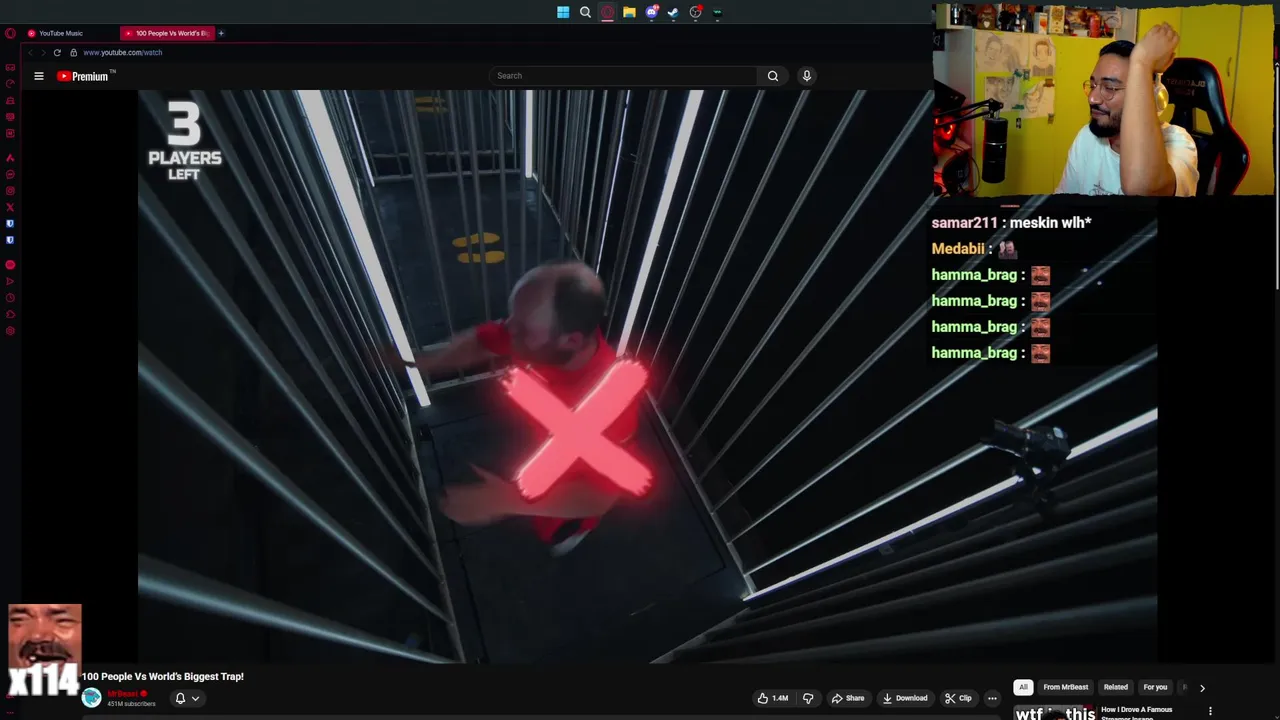Search with voice microphone icon

click(807, 76)
